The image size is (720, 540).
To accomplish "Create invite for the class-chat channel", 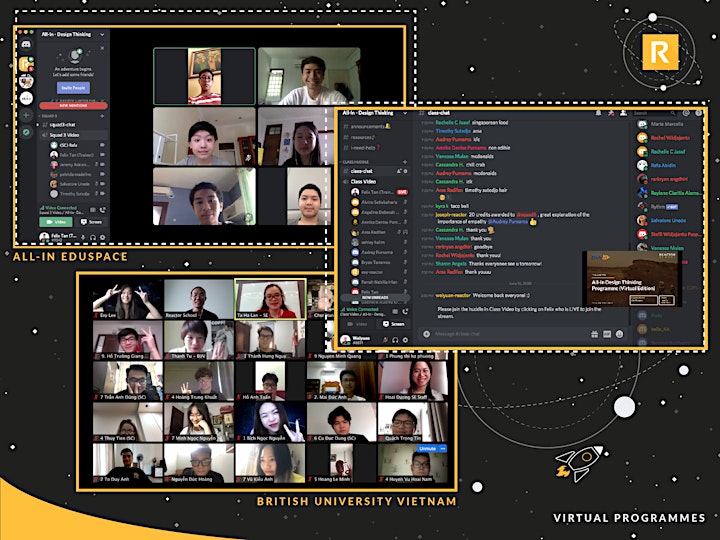I will point(399,171).
